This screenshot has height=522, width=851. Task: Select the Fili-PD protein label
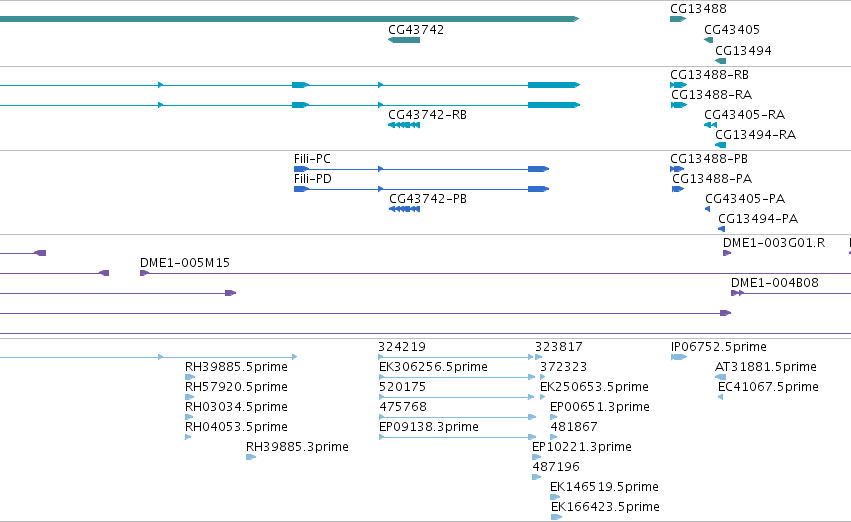point(313,179)
